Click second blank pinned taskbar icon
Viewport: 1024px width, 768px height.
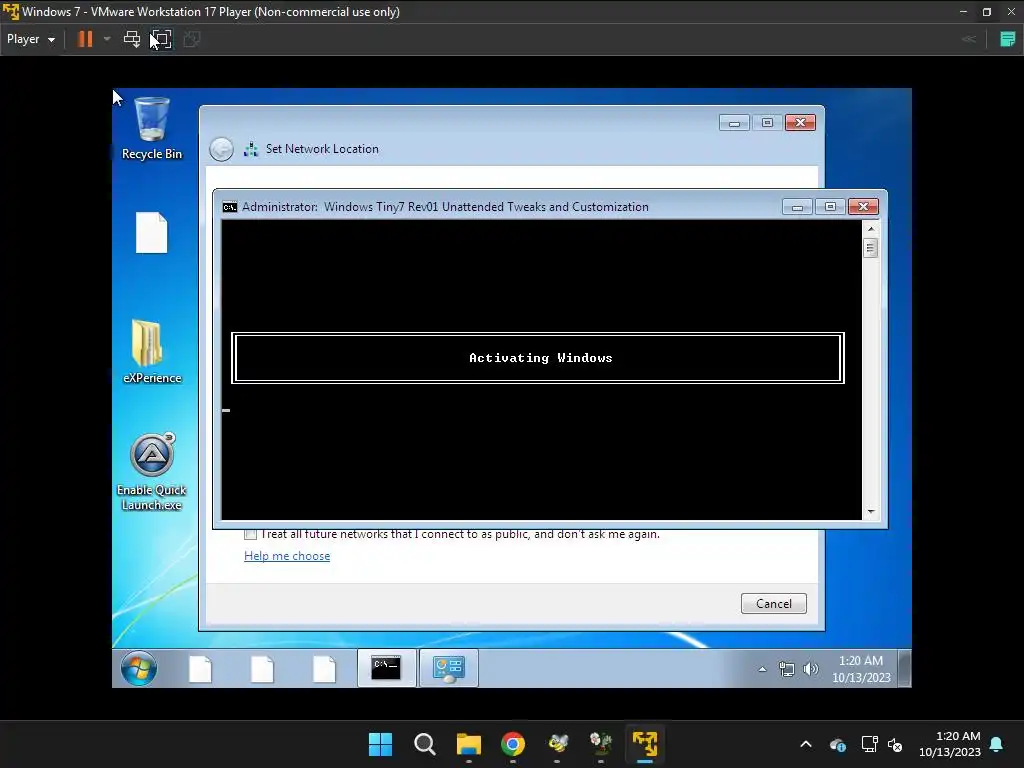263,669
